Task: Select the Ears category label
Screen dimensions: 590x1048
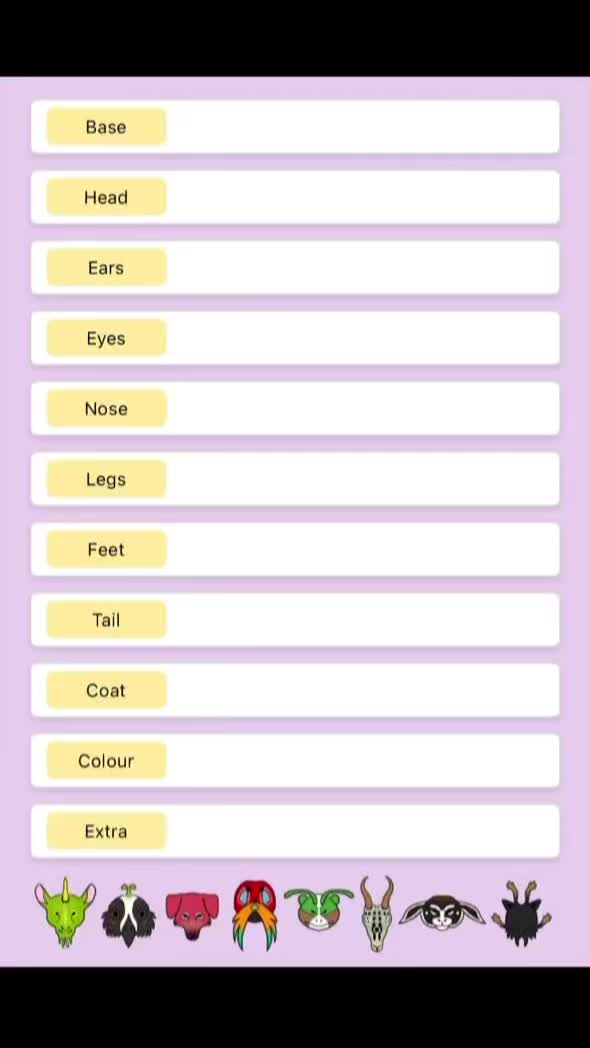Action: 106,268
